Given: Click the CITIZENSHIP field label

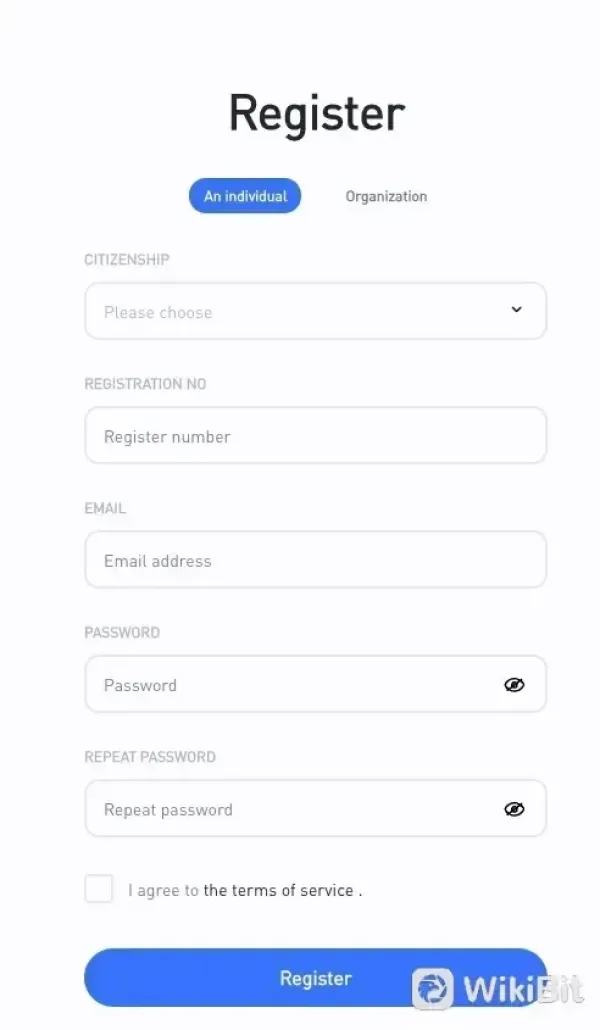Looking at the screenshot, I should 126,259.
